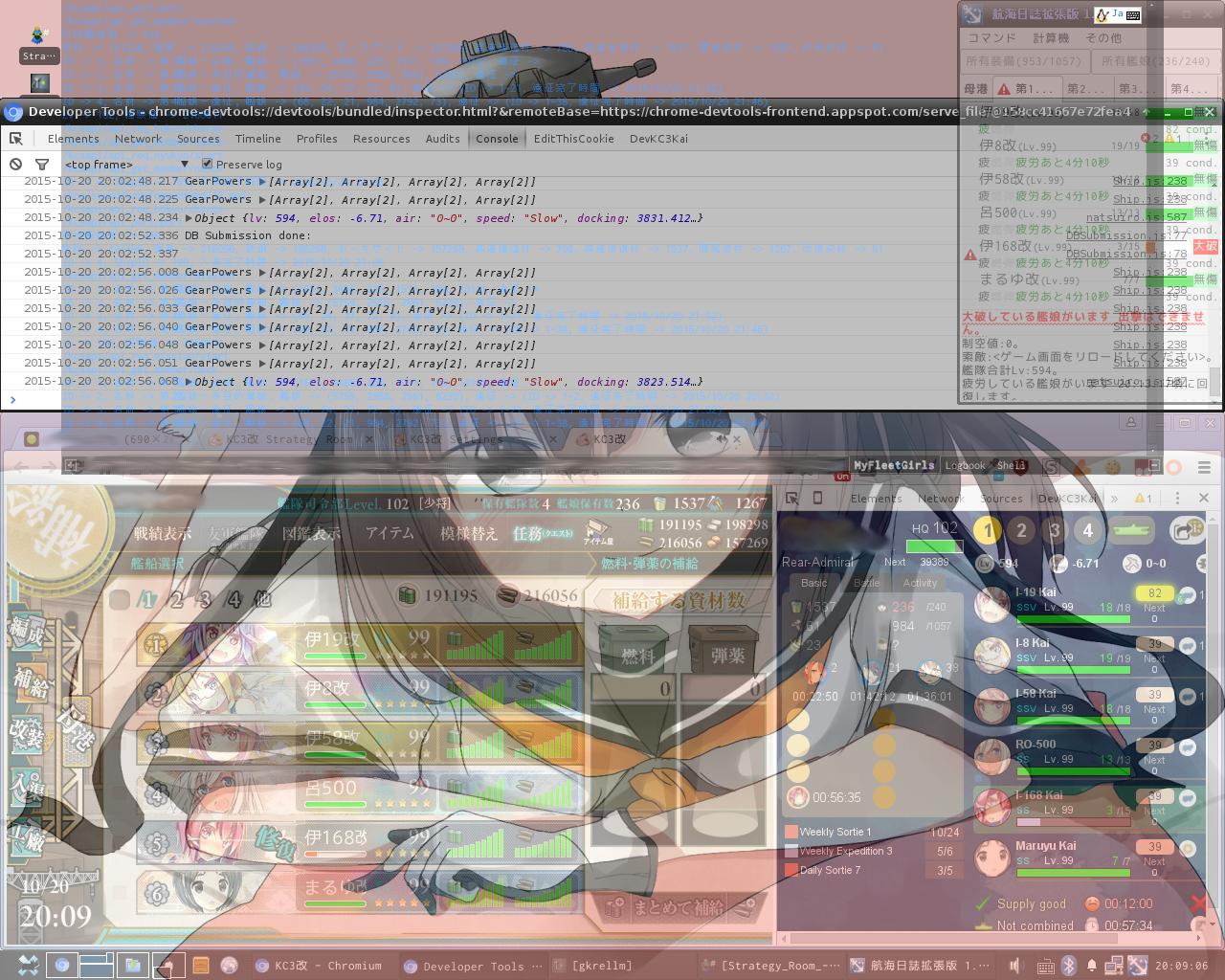Switch to the Elements tab in top DevTools
This screenshot has width=1225, height=980.
coord(74,139)
